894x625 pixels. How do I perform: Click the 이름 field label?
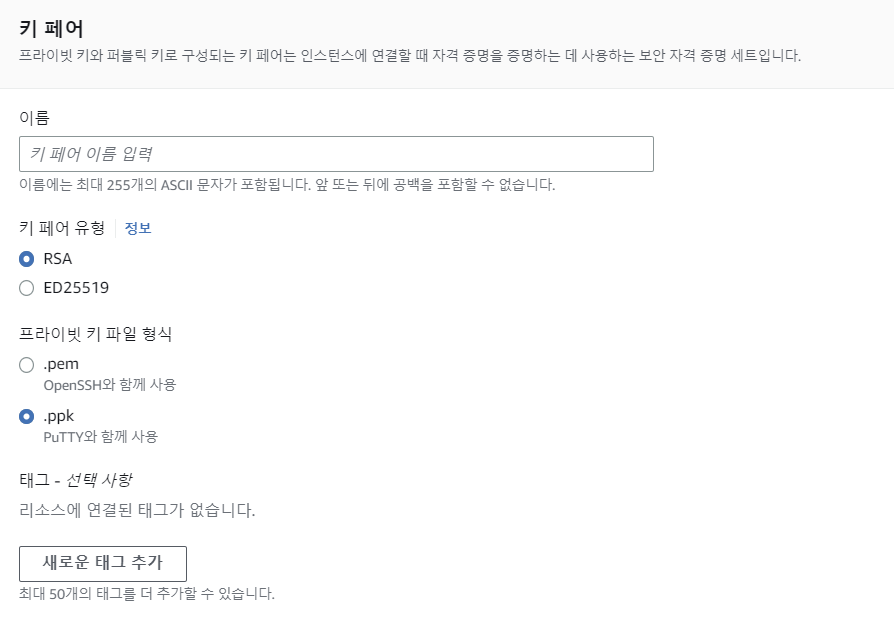[x=34, y=118]
